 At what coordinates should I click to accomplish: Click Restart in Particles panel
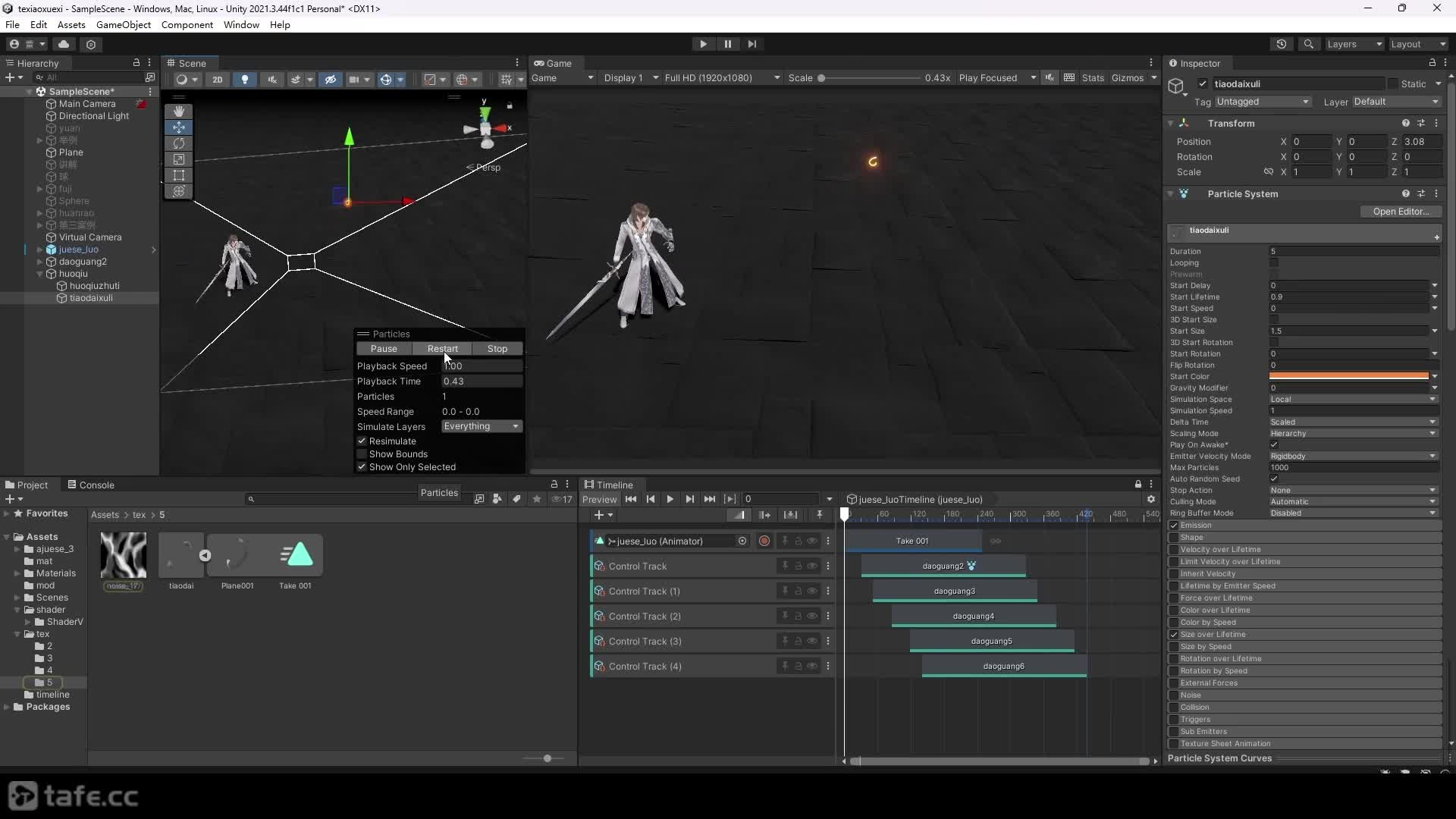pos(442,349)
